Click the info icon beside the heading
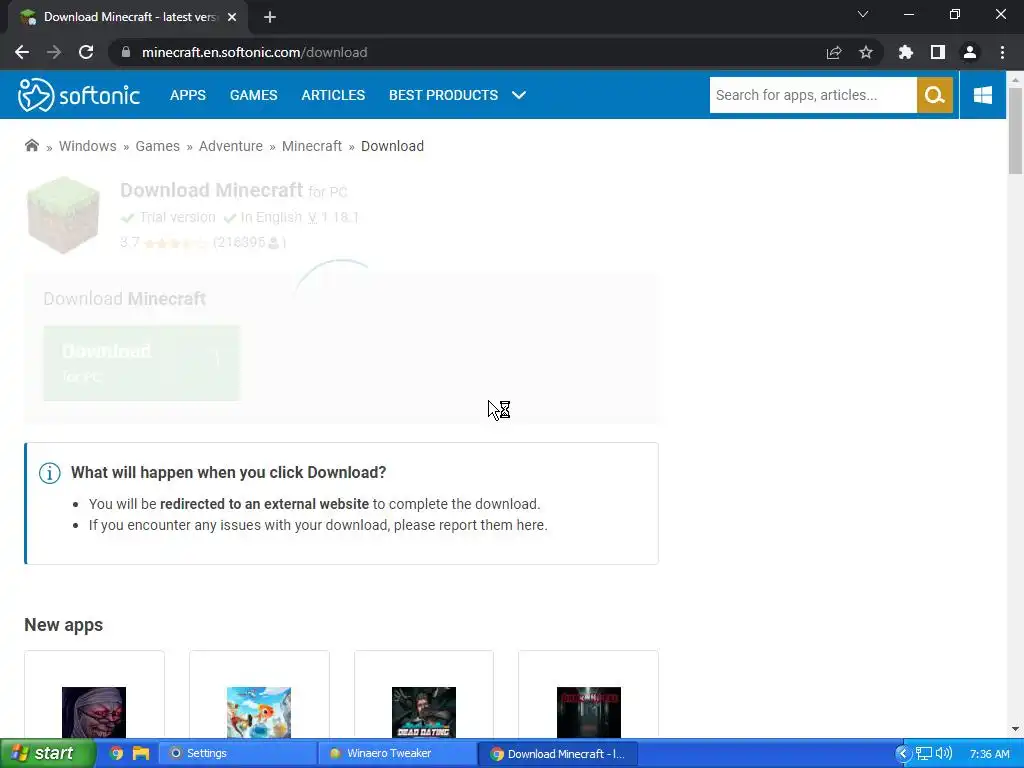 (50, 473)
